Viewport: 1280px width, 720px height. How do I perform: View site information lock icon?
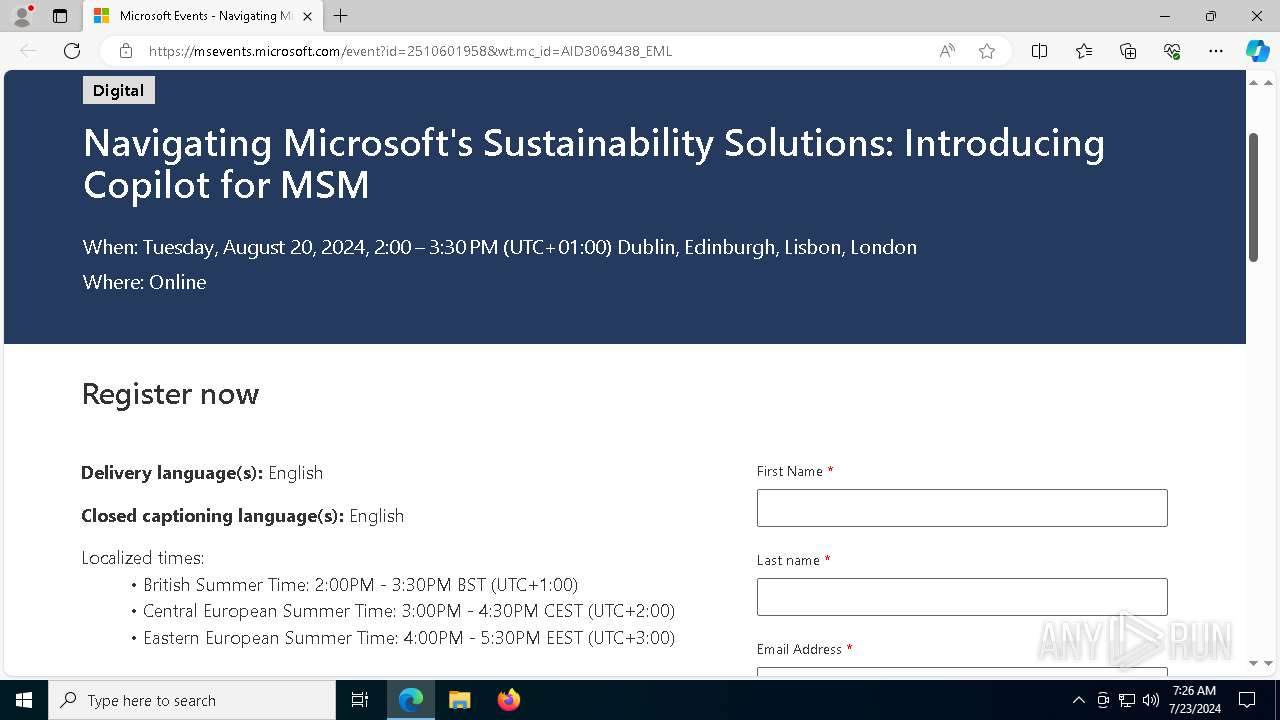126,51
